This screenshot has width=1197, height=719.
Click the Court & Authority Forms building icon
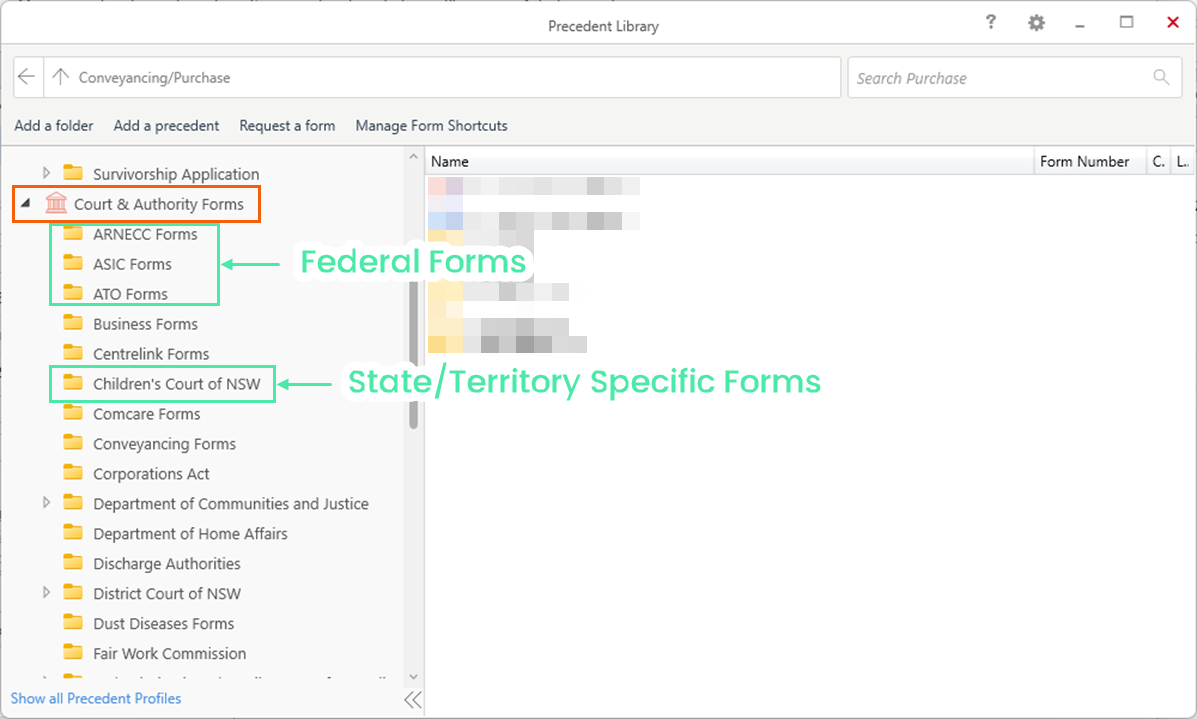click(x=56, y=204)
